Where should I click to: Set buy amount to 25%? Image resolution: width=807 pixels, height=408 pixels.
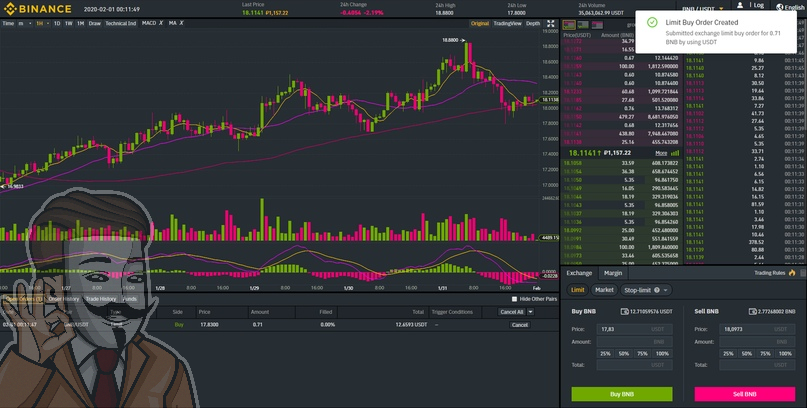pos(605,353)
